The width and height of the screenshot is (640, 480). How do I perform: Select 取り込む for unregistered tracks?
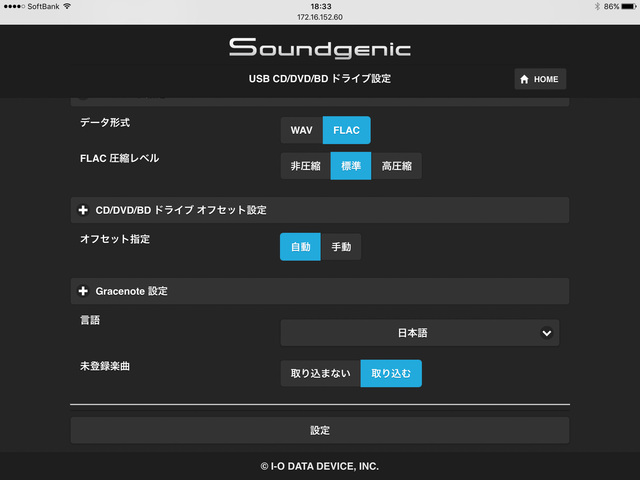coord(391,373)
